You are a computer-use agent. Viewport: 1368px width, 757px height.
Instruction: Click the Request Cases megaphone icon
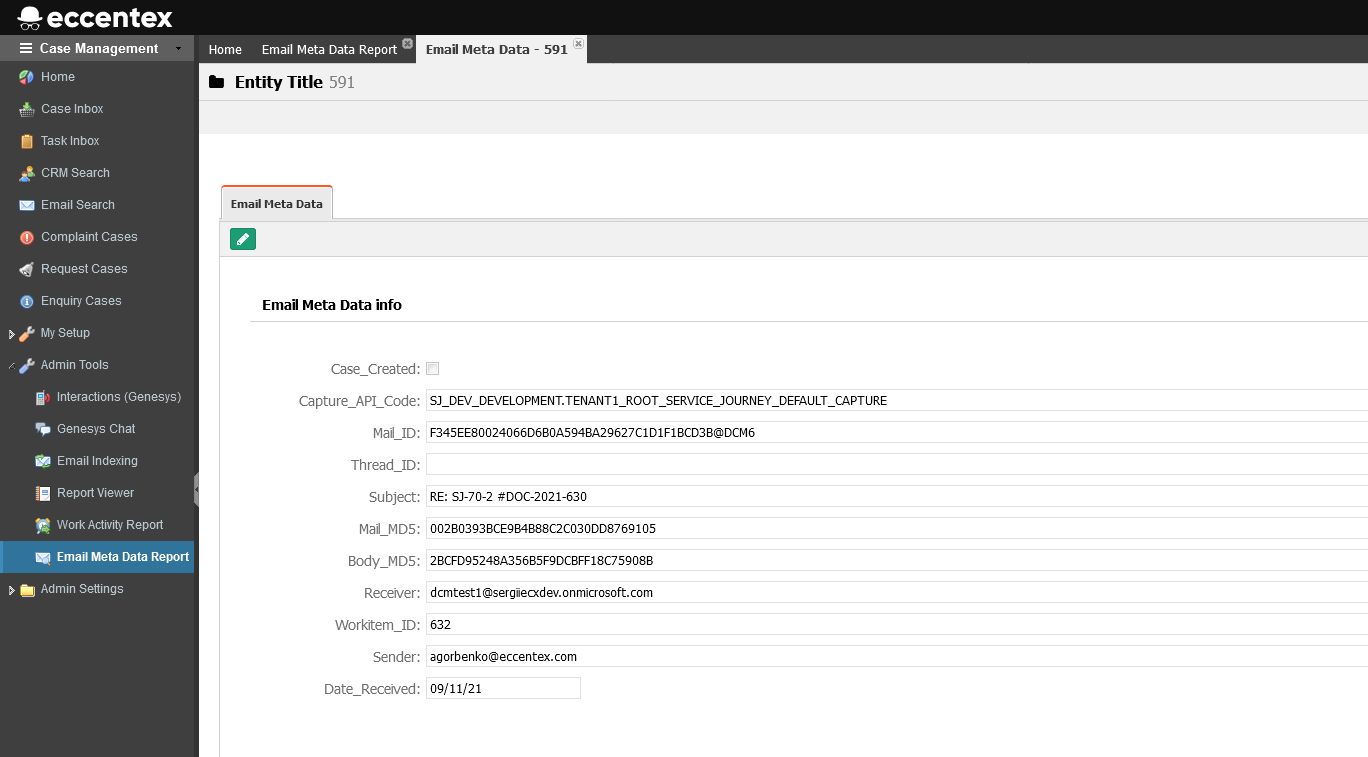(27, 269)
